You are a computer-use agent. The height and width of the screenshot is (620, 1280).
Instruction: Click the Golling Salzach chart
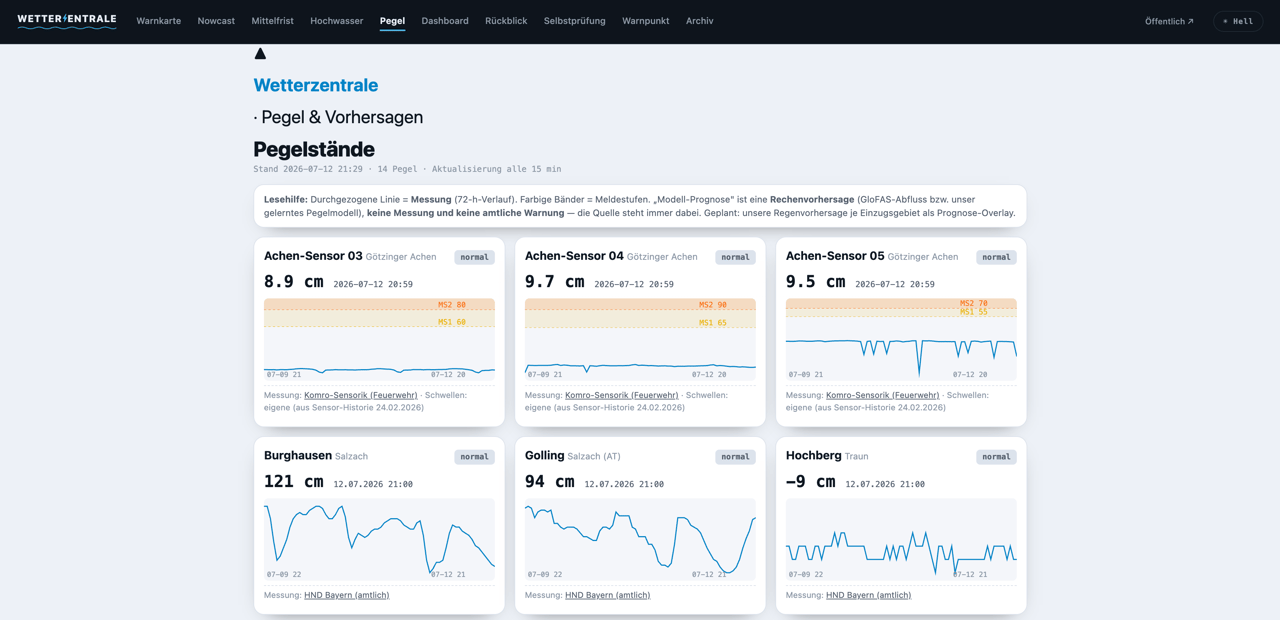click(640, 539)
